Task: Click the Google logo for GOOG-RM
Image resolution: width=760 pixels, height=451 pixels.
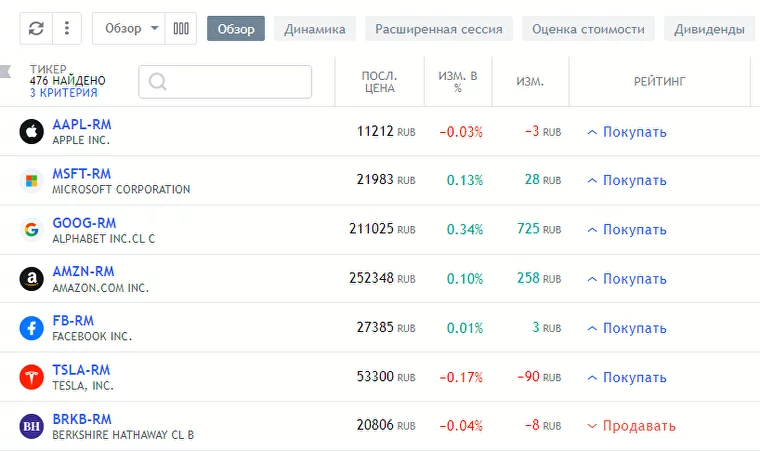Action: coord(32,230)
